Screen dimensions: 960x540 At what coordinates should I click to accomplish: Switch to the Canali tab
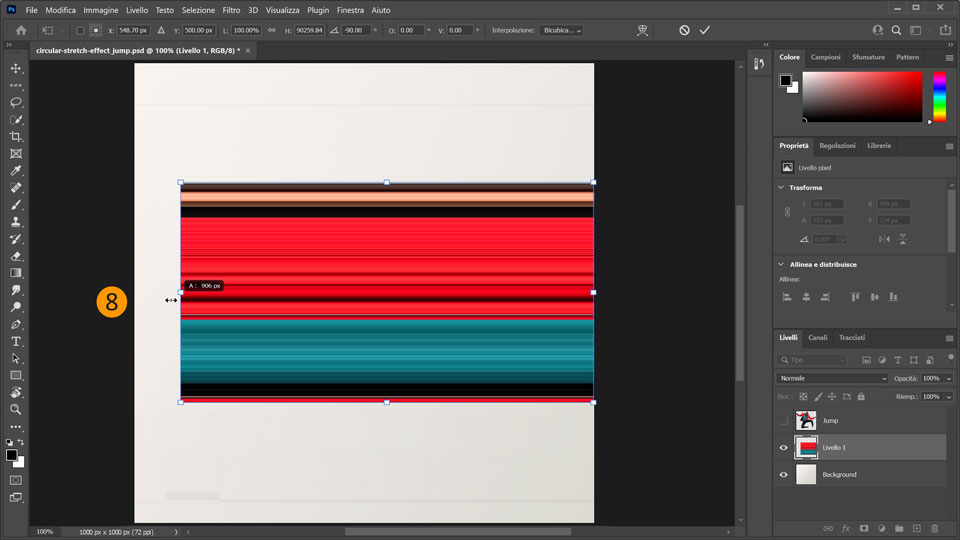pos(817,338)
